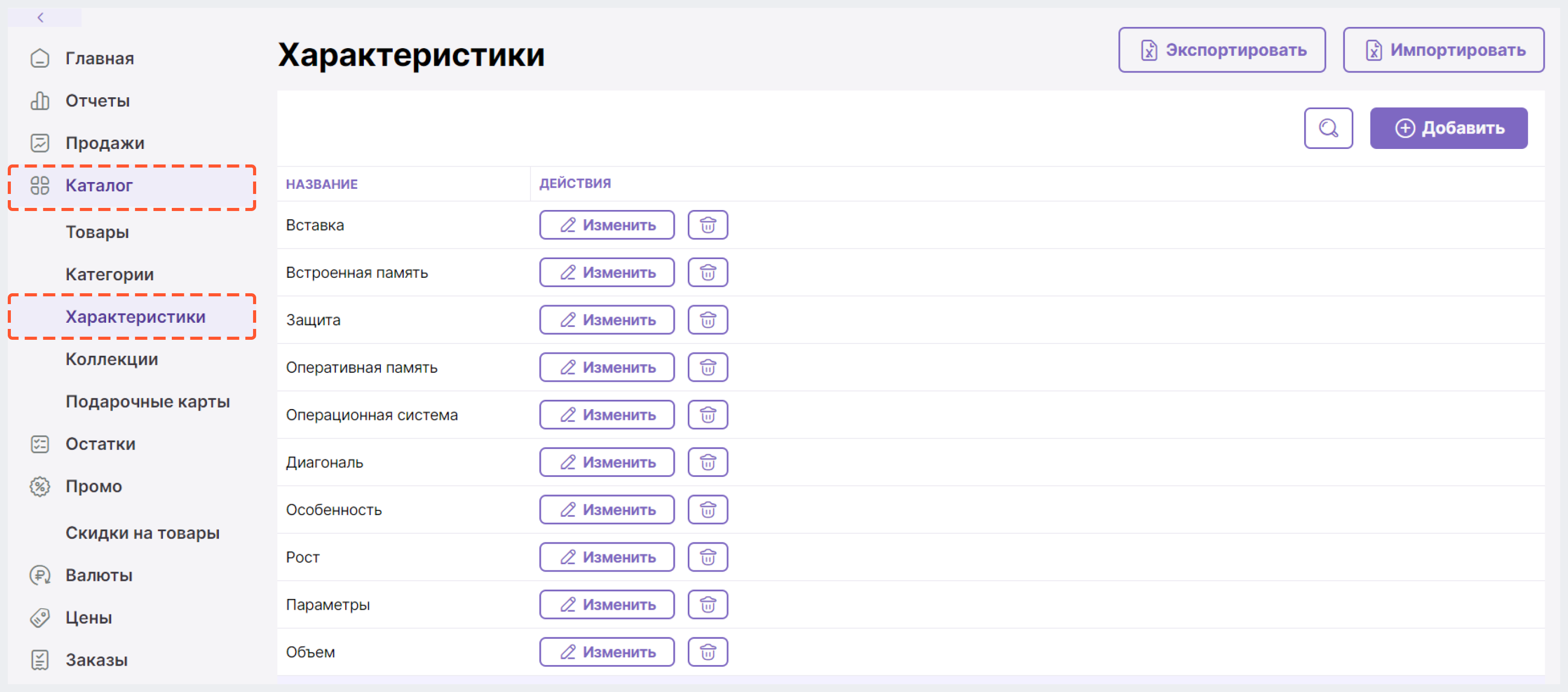Click the Главная home icon
1568x692 pixels.
(39, 58)
